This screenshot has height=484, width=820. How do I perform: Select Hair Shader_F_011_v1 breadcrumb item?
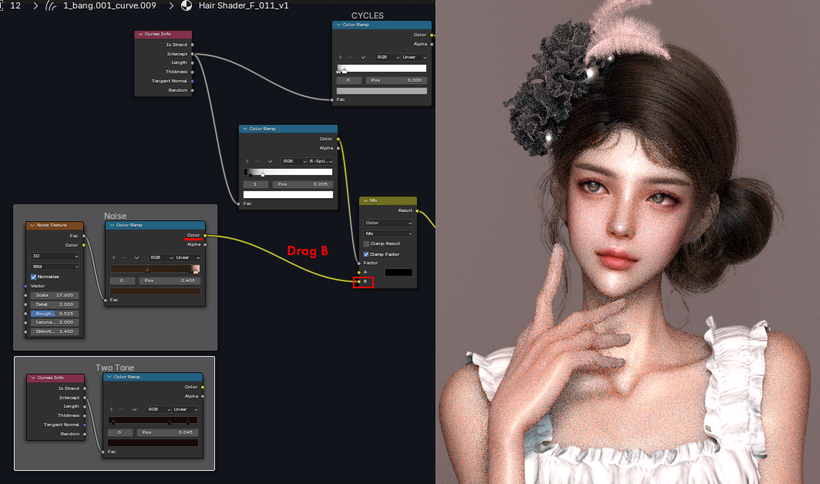[243, 6]
